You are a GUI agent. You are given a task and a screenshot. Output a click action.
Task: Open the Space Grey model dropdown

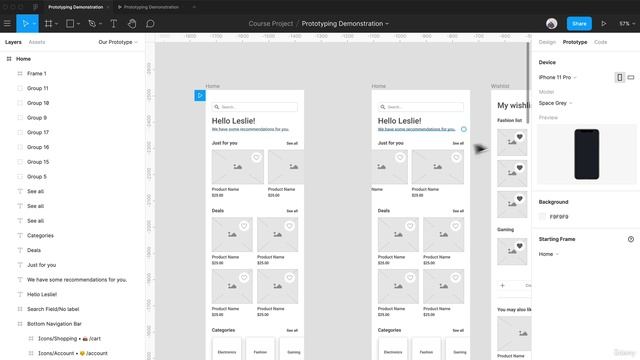[556, 103]
